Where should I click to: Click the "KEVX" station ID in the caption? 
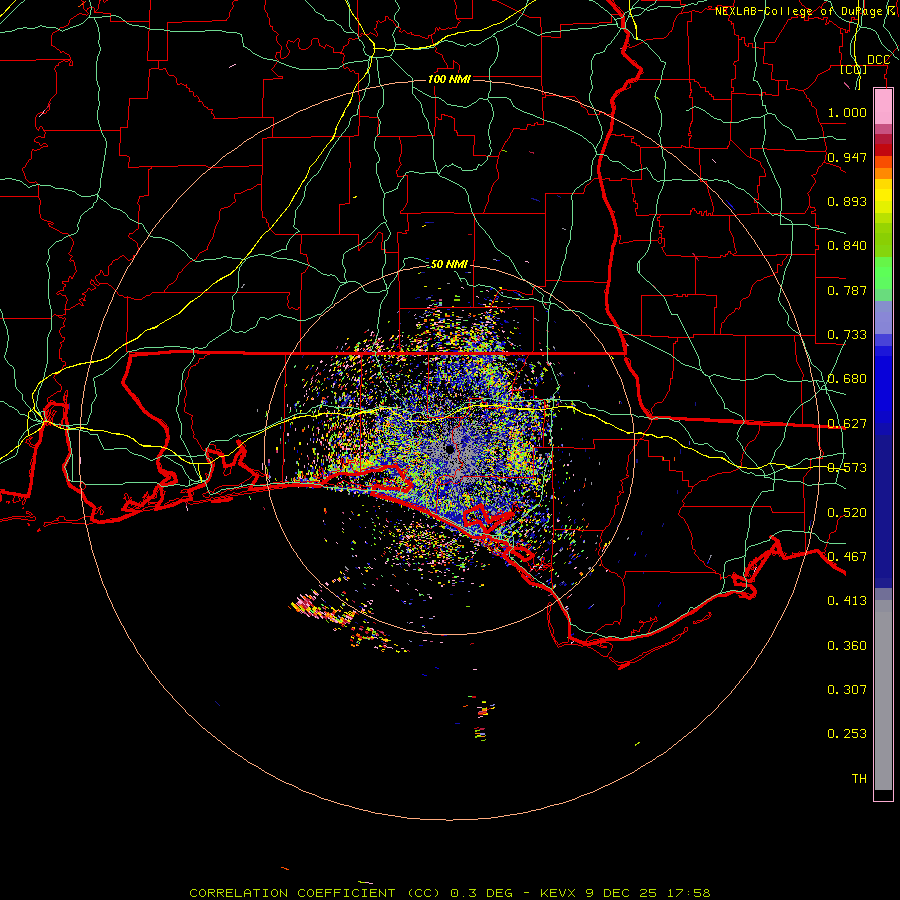pyautogui.click(x=557, y=893)
